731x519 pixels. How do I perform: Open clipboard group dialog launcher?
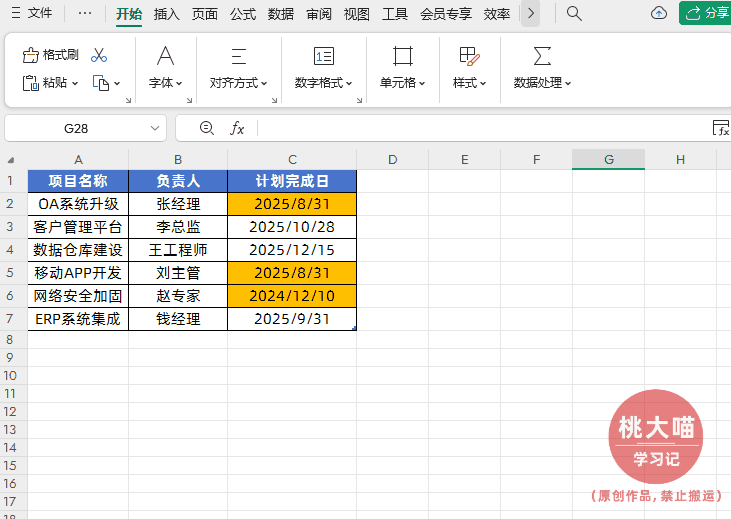click(128, 100)
